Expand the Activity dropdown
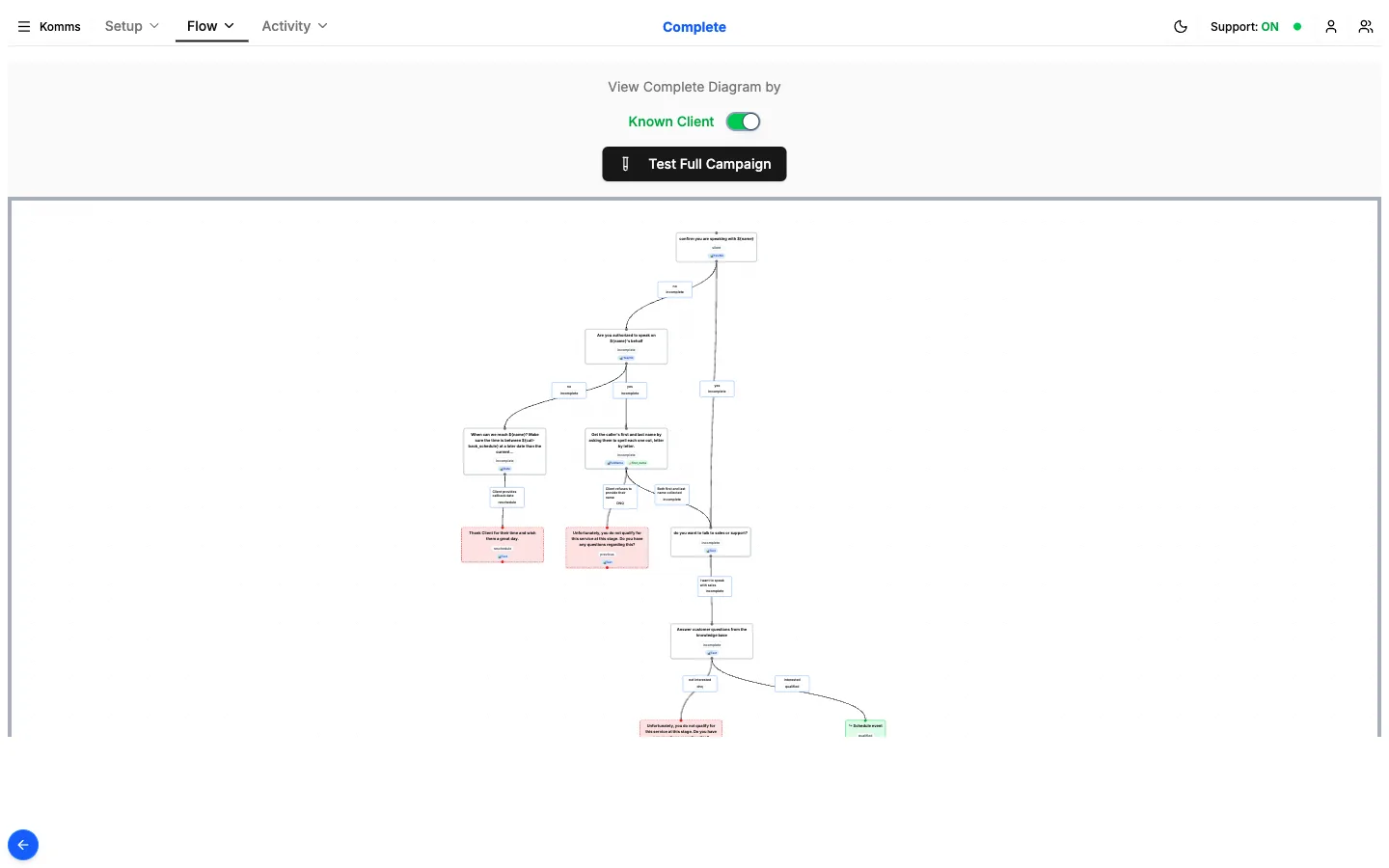1389x868 pixels. click(x=295, y=26)
